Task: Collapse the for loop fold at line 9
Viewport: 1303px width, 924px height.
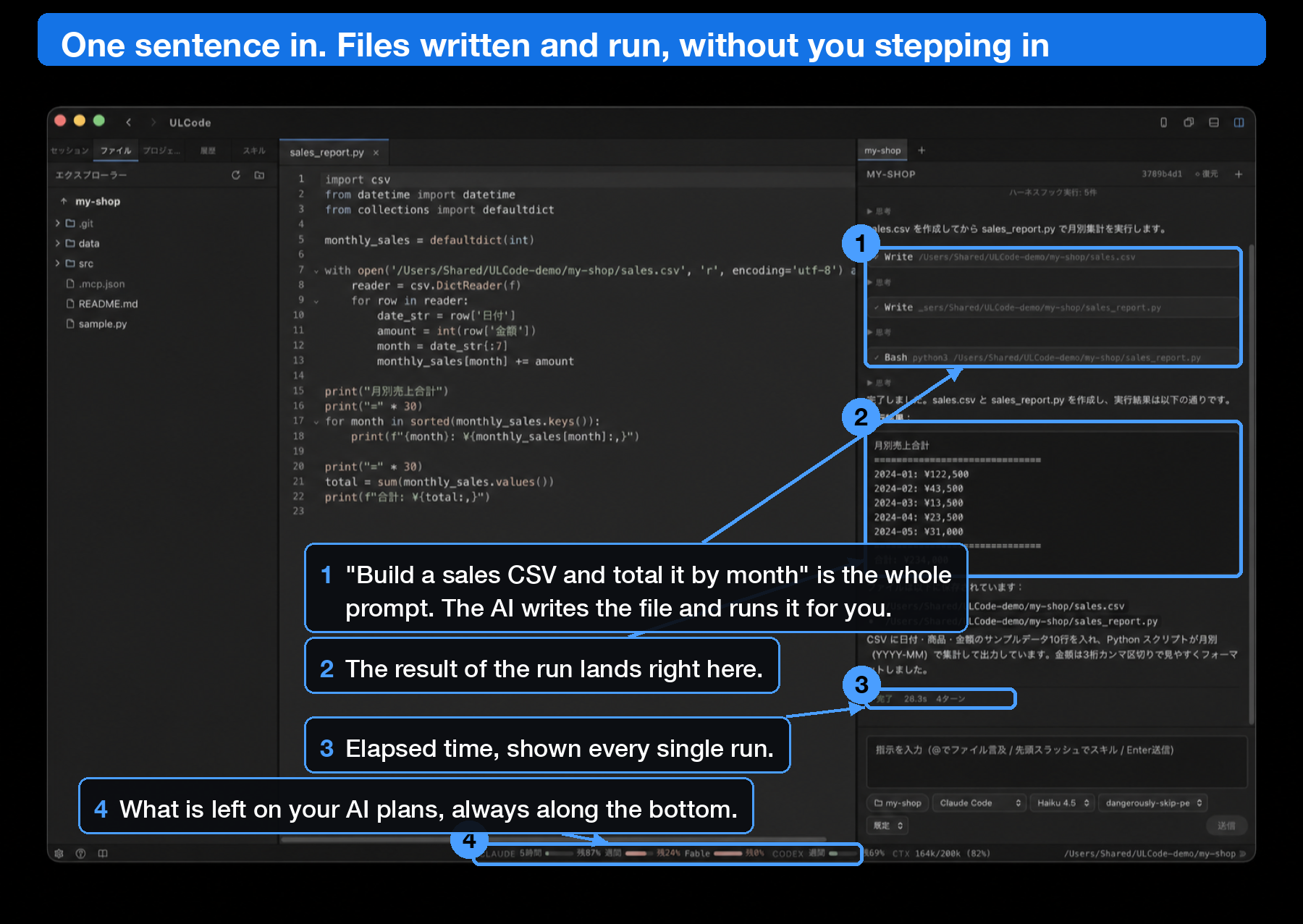Action: pyautogui.click(x=316, y=302)
